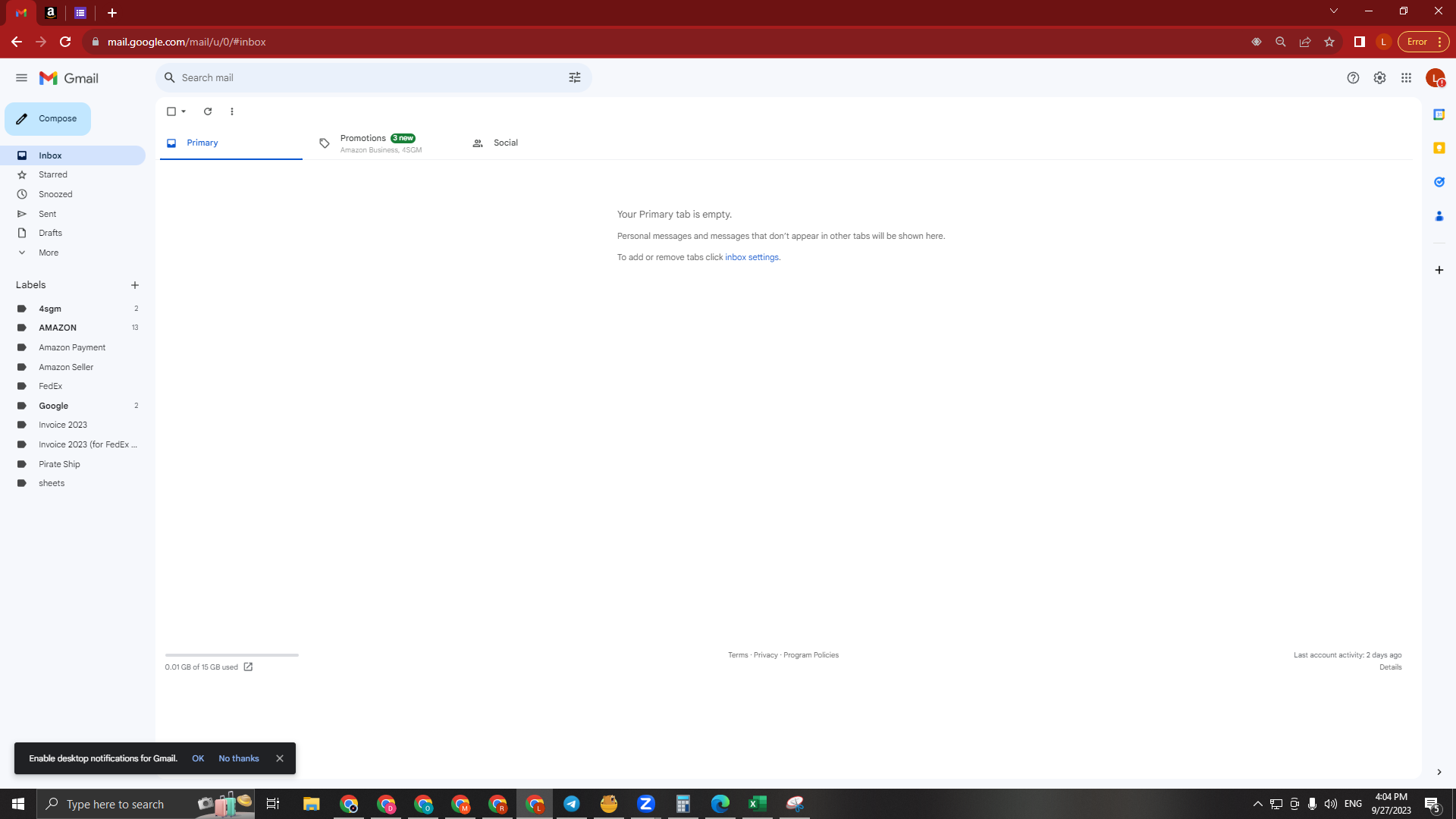1456x819 pixels.
Task: Open storage management icon next to 15 GB used
Action: [x=248, y=667]
